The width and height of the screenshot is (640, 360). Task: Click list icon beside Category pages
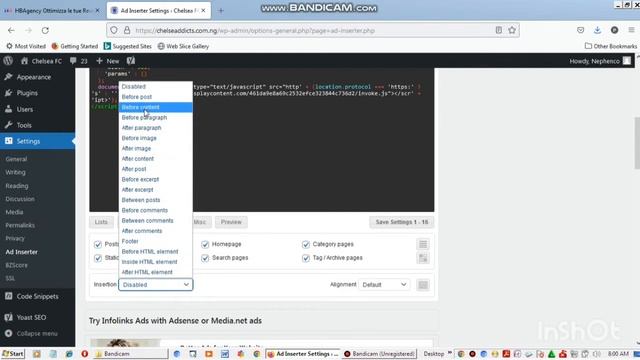[x=423, y=244]
